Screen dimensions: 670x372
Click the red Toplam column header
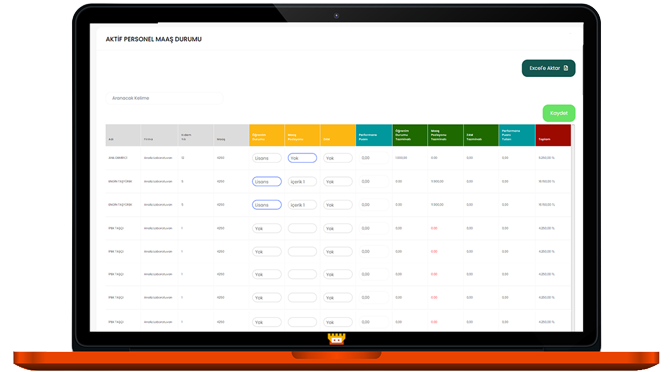(553, 135)
